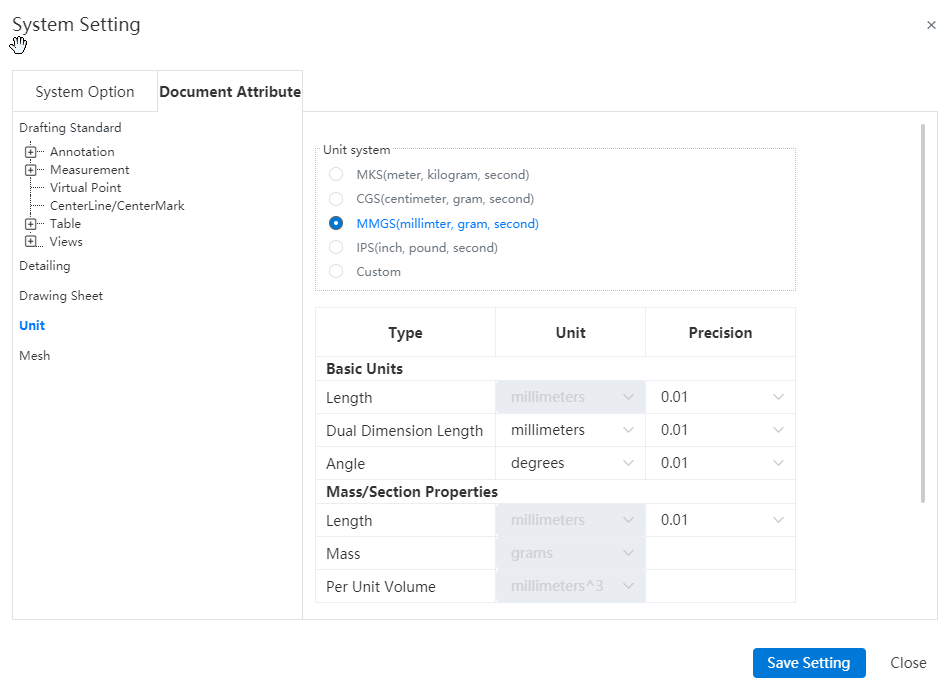
Task: Choose CGS(centimeter, gram, second) unit system
Action: [336, 199]
